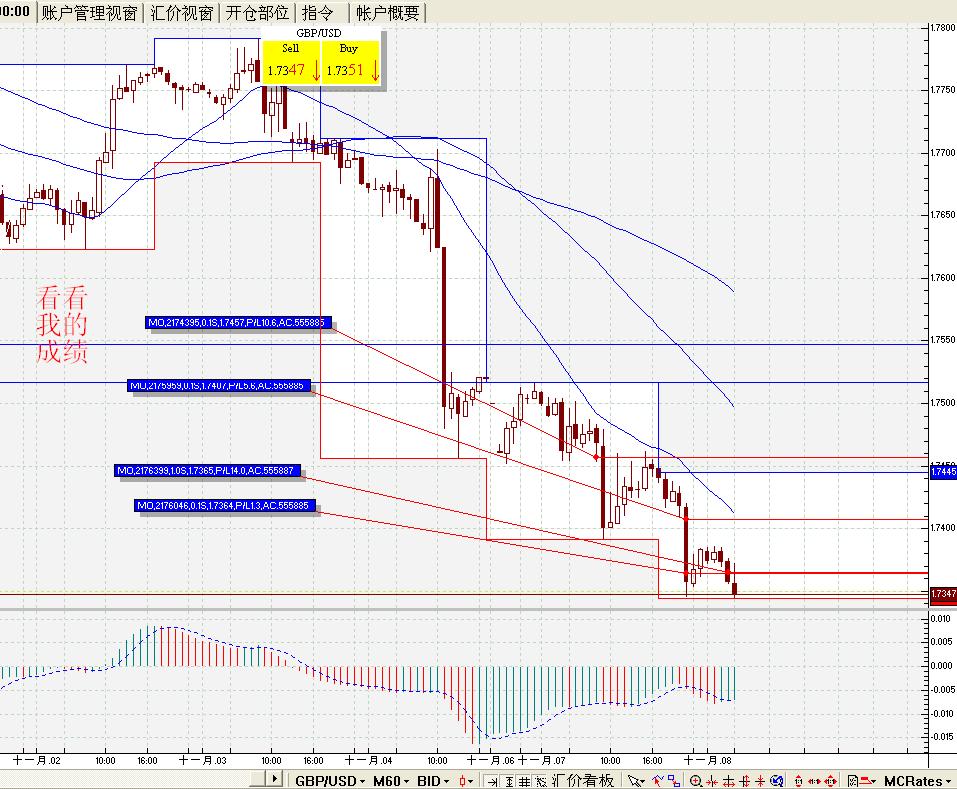Click the vertical scale fit icon

(508, 781)
